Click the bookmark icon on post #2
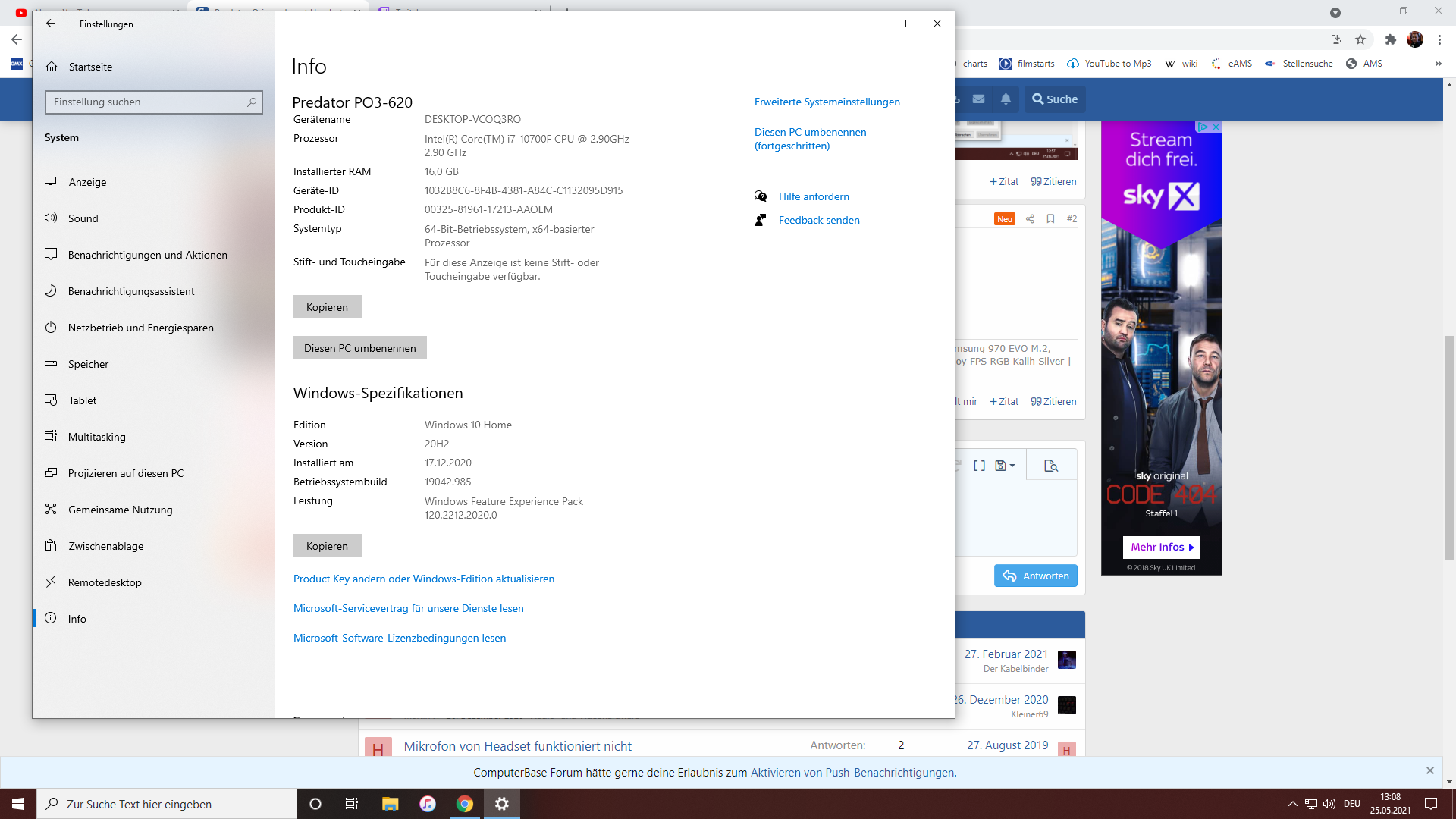Viewport: 1456px width, 819px height. click(x=1050, y=219)
